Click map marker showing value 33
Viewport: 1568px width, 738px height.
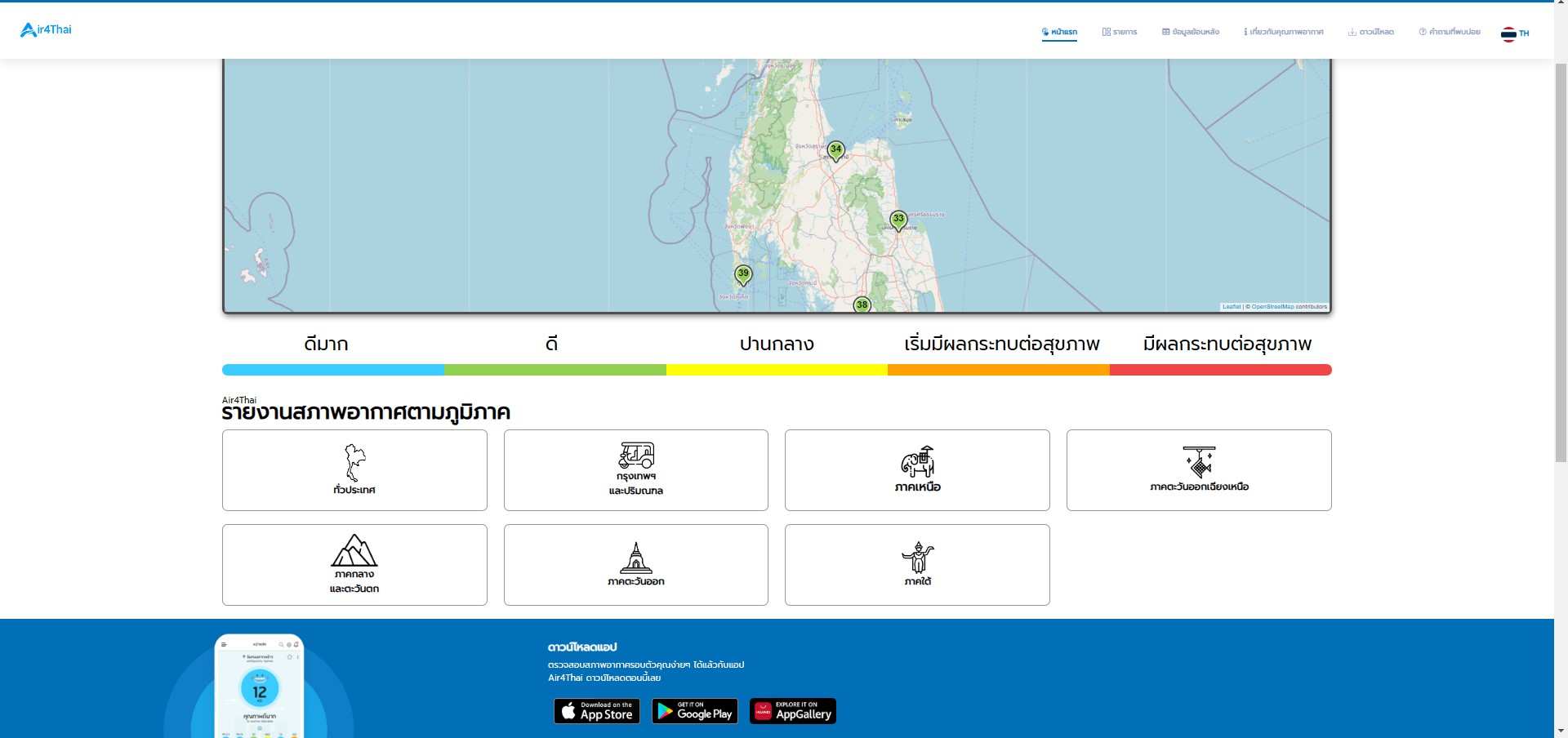(x=898, y=220)
